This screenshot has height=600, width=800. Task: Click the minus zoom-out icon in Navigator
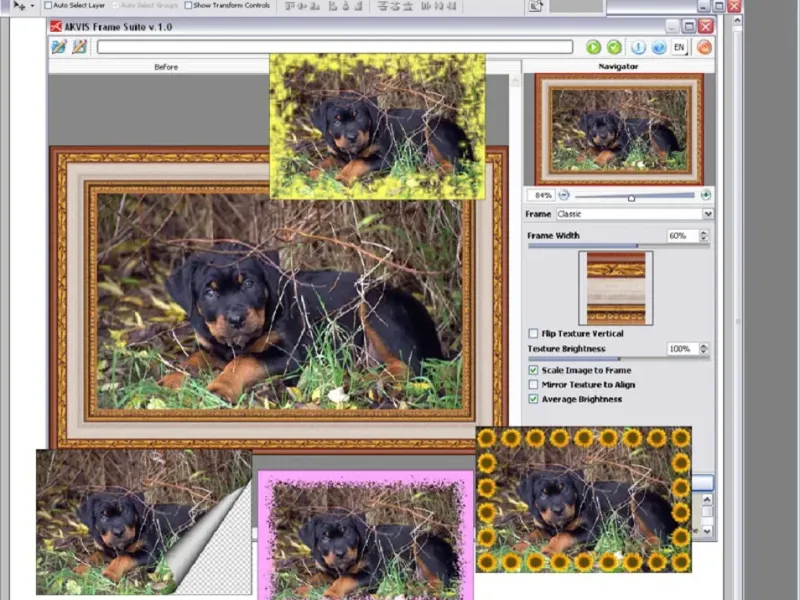564,195
